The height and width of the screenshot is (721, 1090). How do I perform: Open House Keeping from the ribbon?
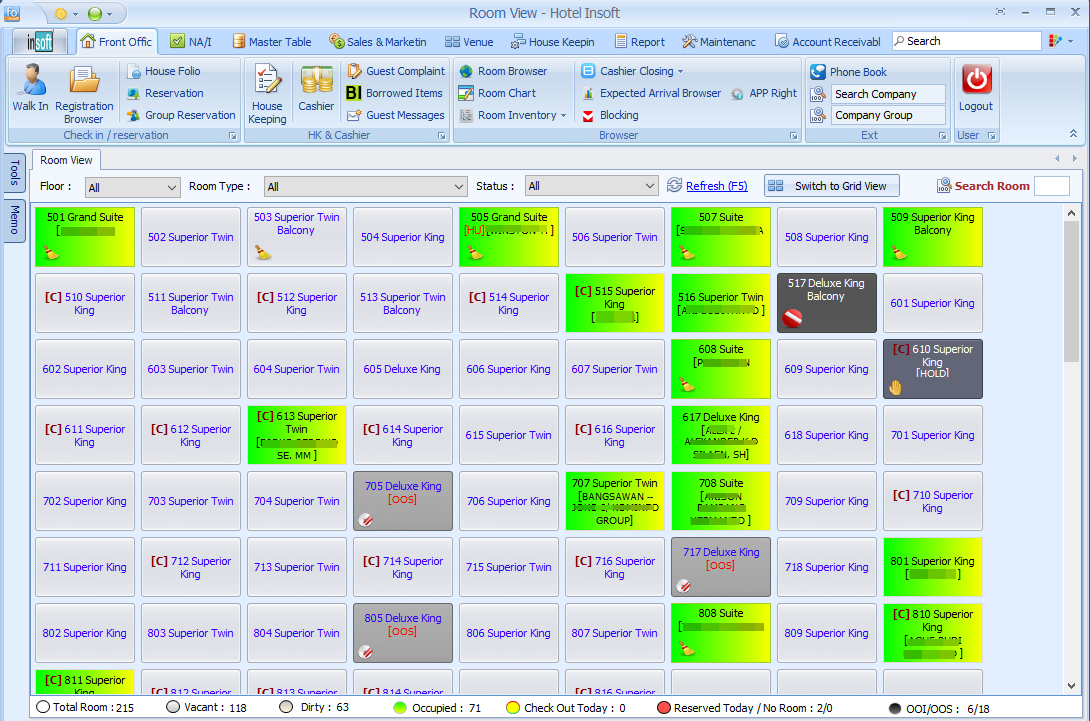pos(267,90)
